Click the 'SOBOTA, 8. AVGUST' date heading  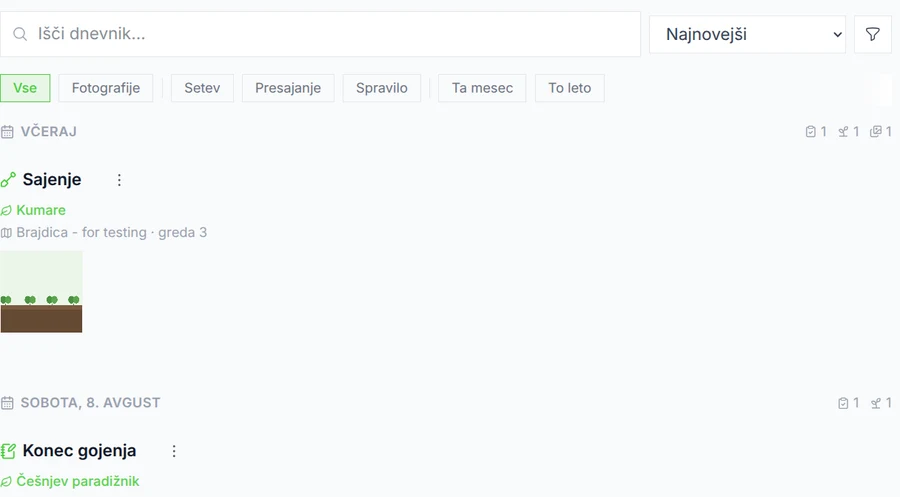tap(91, 402)
